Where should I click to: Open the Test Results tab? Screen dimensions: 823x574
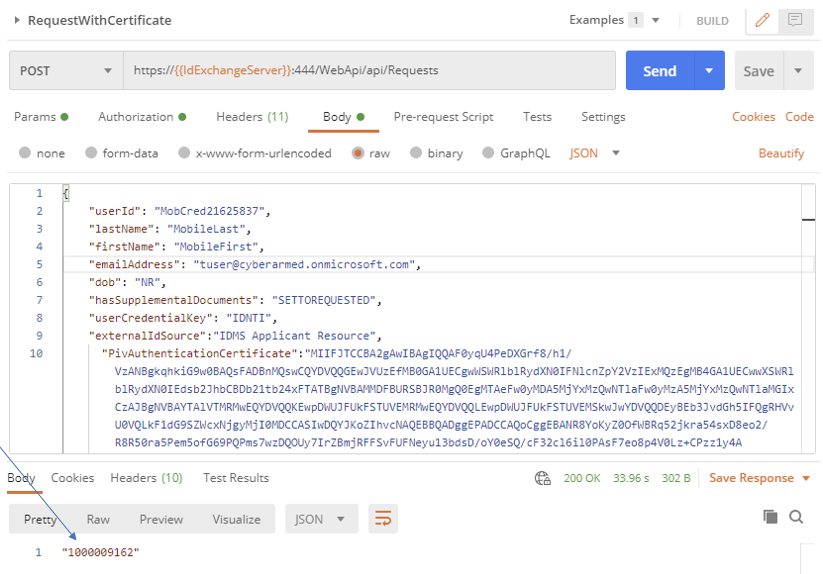236,477
